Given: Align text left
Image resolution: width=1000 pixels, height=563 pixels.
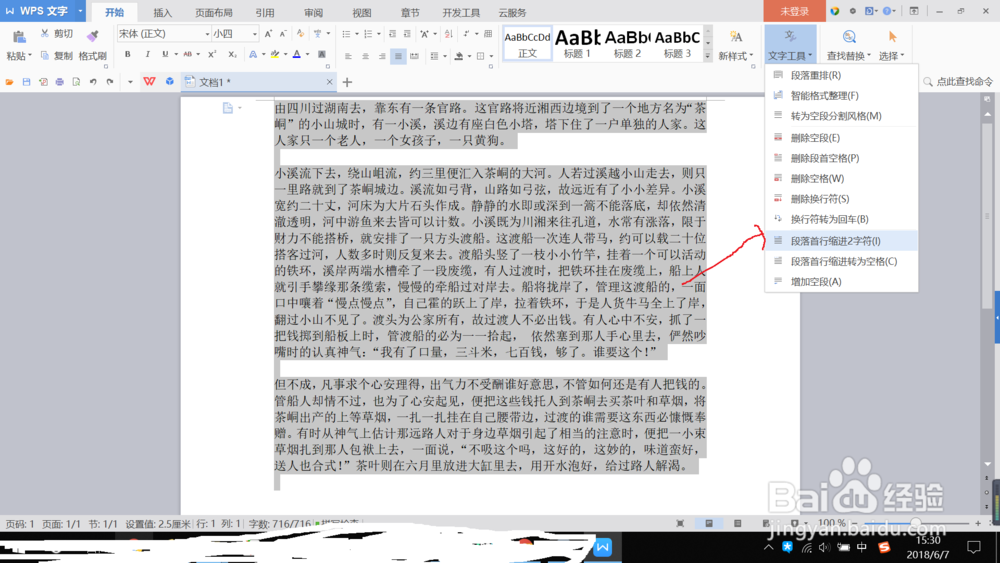Looking at the screenshot, I should pos(348,56).
